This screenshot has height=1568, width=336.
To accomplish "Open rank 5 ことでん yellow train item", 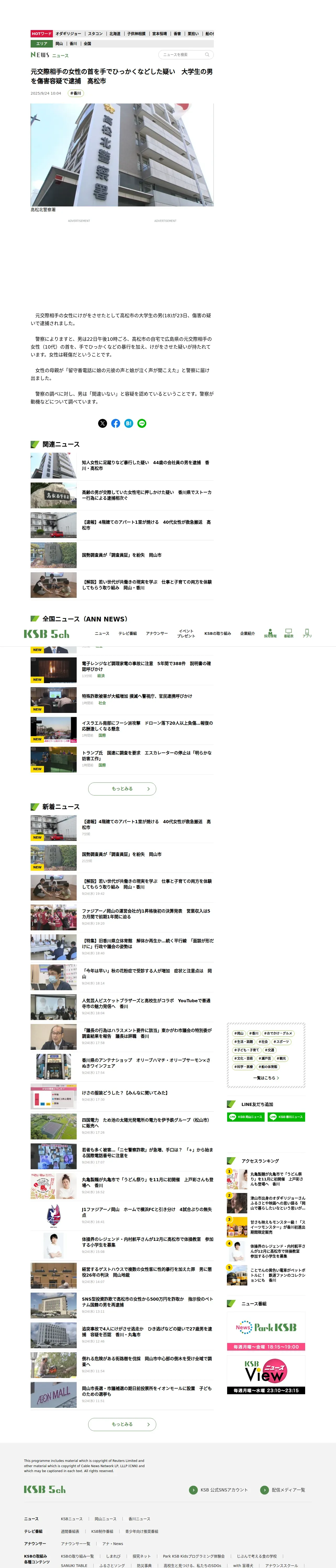I will coord(266,1275).
